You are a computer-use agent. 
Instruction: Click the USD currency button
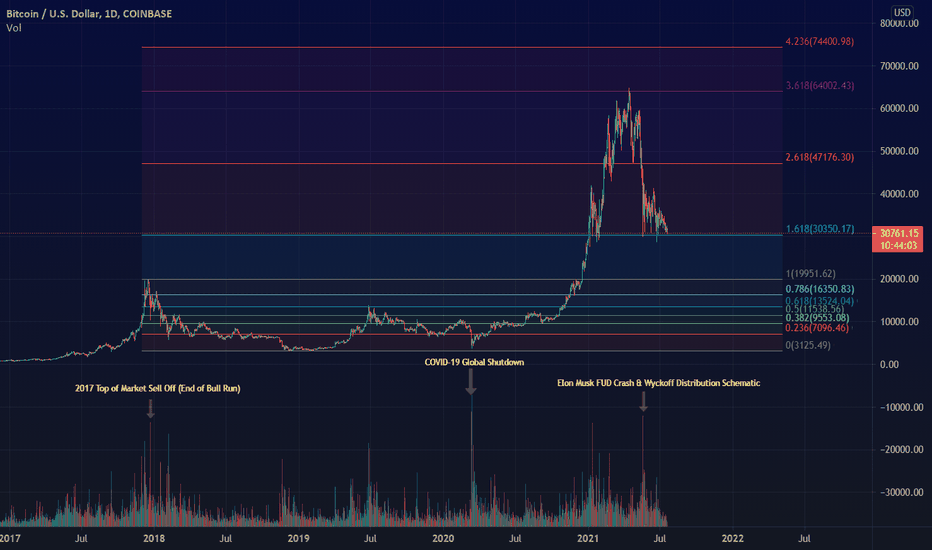902,12
